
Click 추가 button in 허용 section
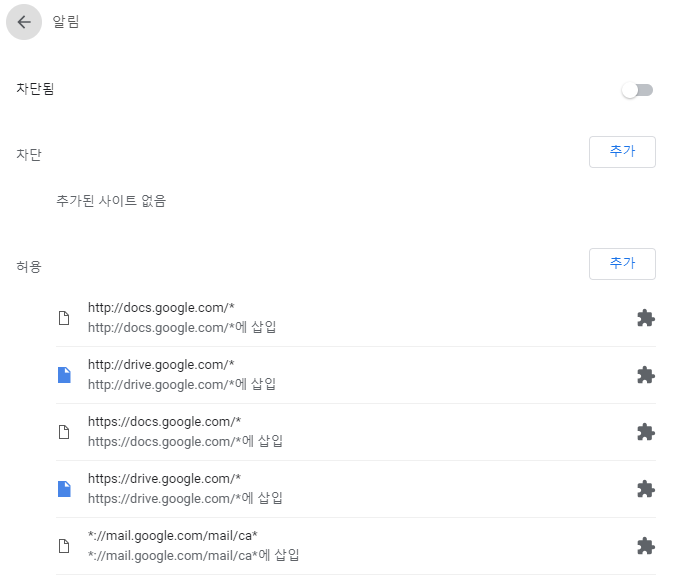pos(622,264)
